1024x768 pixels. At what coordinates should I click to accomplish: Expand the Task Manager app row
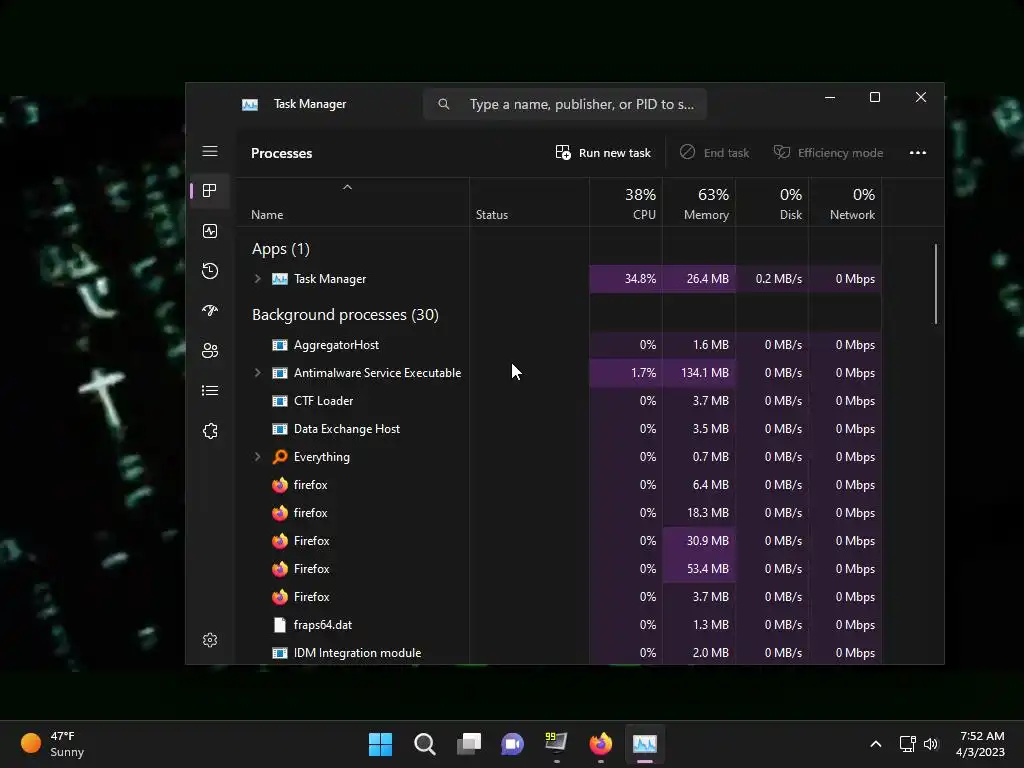[257, 279]
